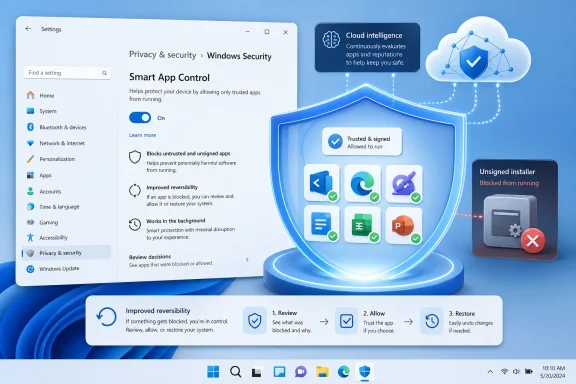
Task: Open Windows Security taskbar icon
Action: (x=365, y=372)
